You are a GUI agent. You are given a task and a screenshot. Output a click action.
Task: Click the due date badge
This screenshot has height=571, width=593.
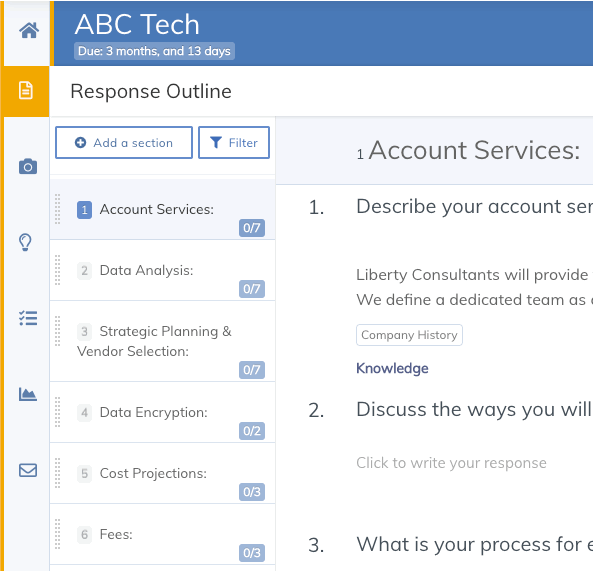tap(154, 51)
